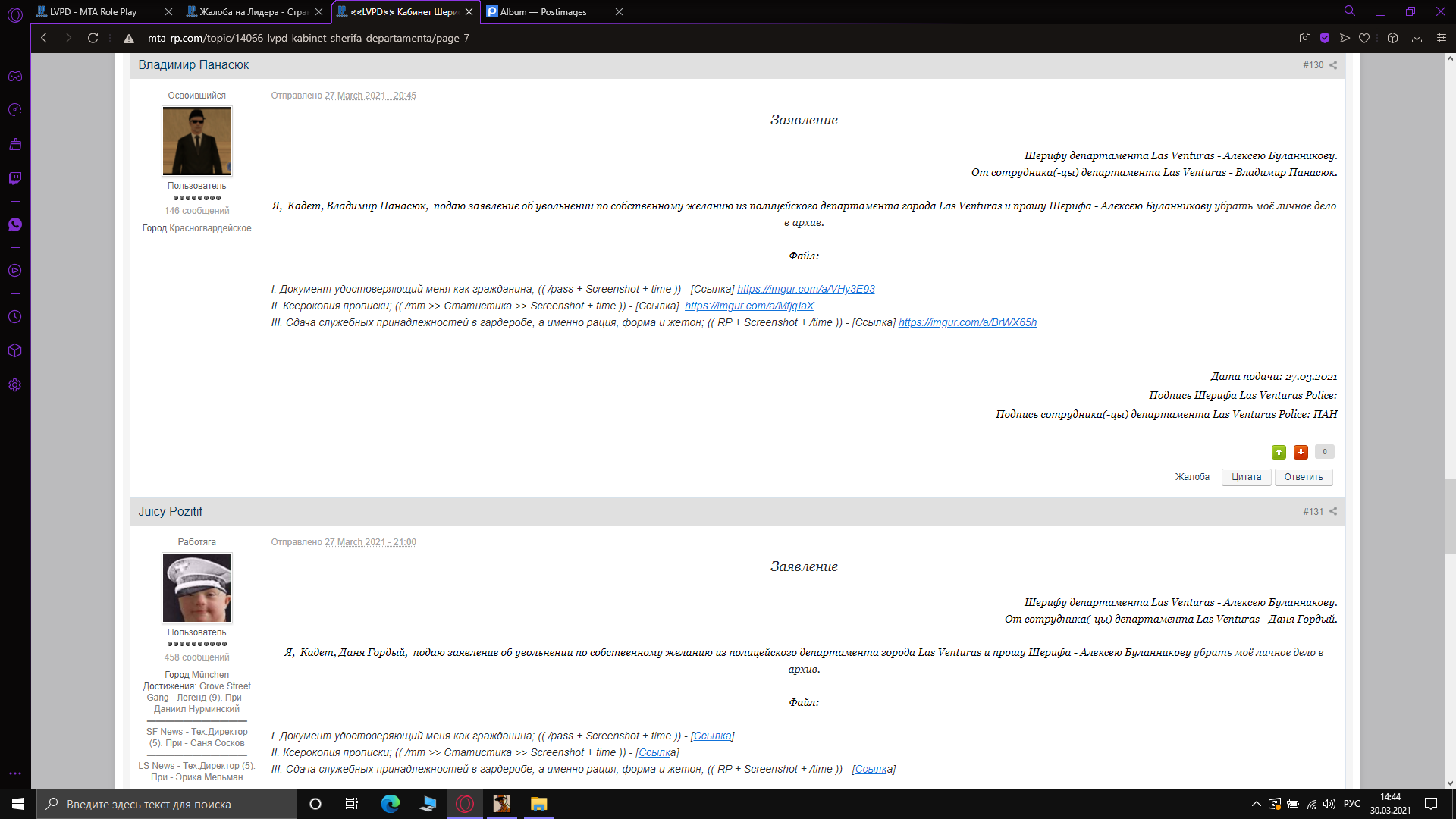Click share icon next to #131
1456x819 pixels.
(x=1333, y=512)
